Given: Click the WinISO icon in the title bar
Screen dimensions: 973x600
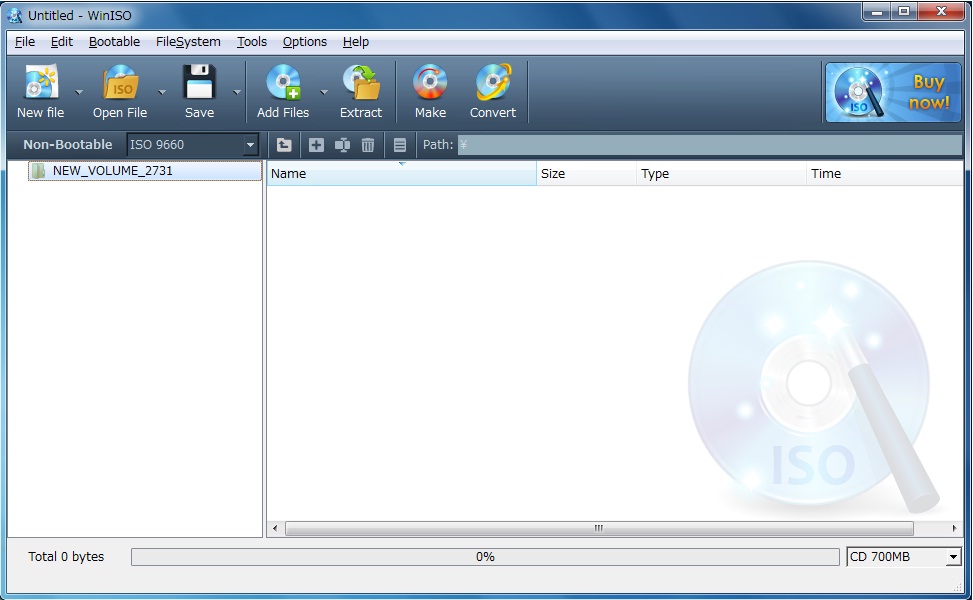Looking at the screenshot, I should [14, 15].
